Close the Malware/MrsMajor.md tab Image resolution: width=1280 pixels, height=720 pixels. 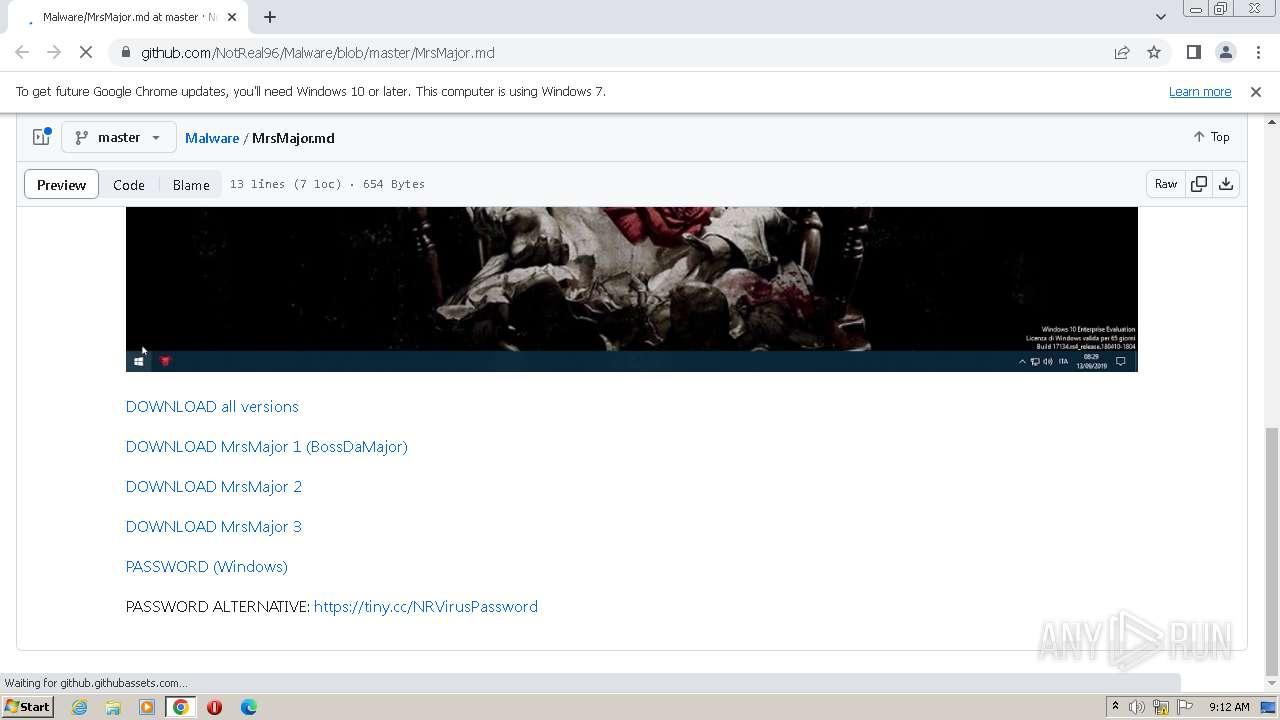coord(232,17)
